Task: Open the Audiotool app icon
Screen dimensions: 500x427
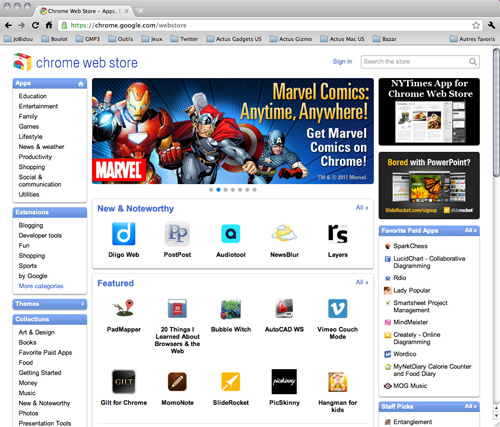Action: tap(231, 234)
